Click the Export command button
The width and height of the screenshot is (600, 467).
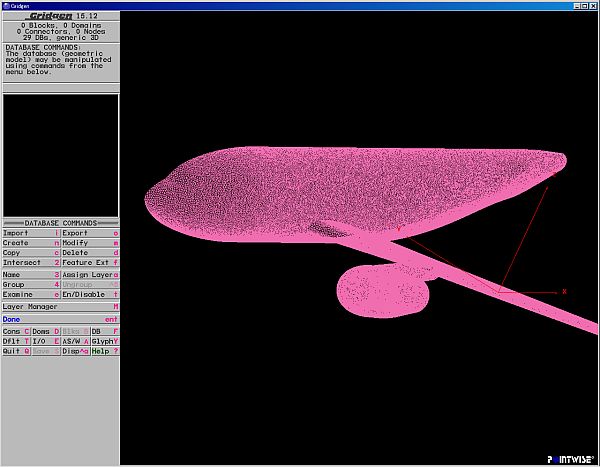tap(90, 232)
